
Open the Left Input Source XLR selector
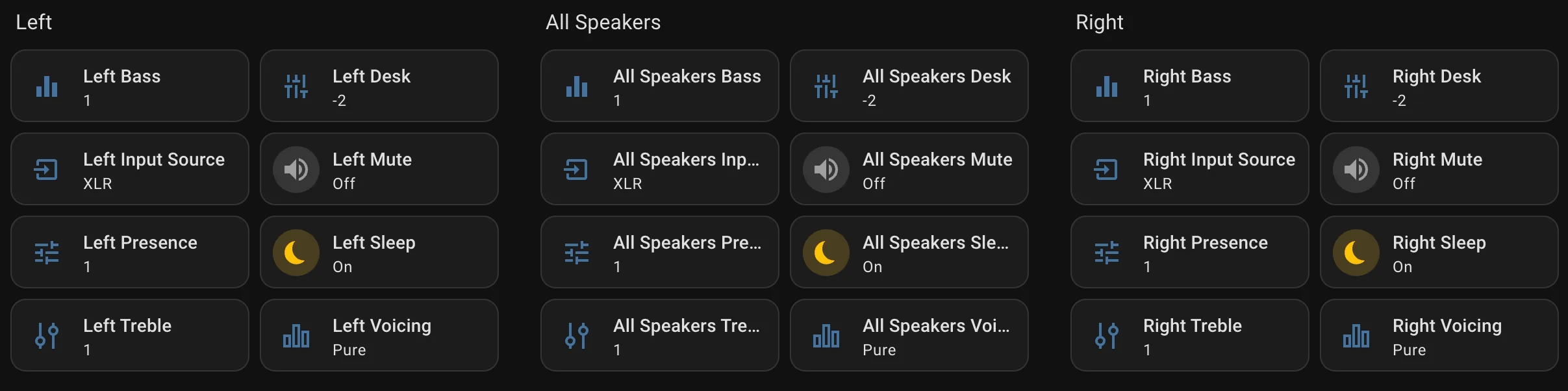point(154,170)
